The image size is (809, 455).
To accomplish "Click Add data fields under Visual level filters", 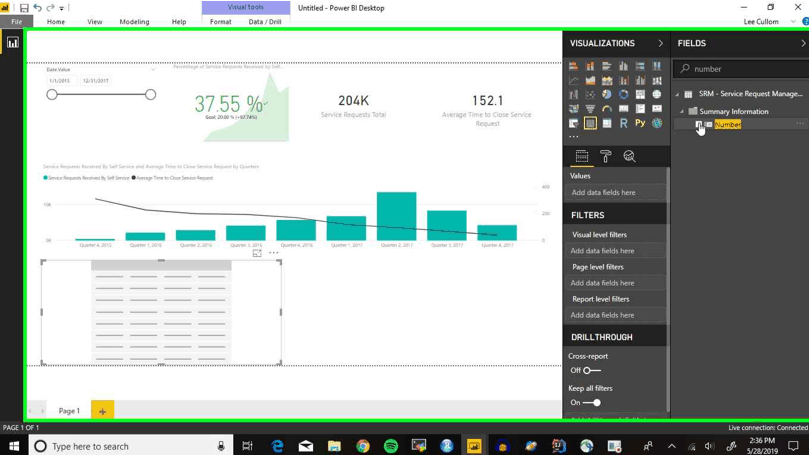I will pyautogui.click(x=614, y=251).
